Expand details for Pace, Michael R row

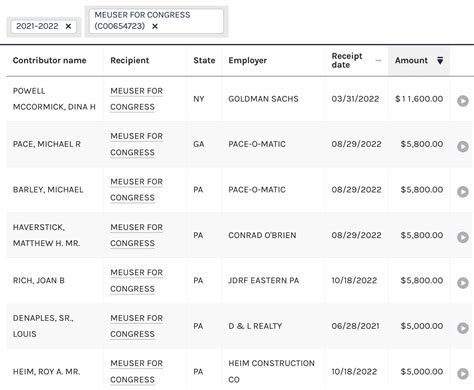click(x=463, y=146)
